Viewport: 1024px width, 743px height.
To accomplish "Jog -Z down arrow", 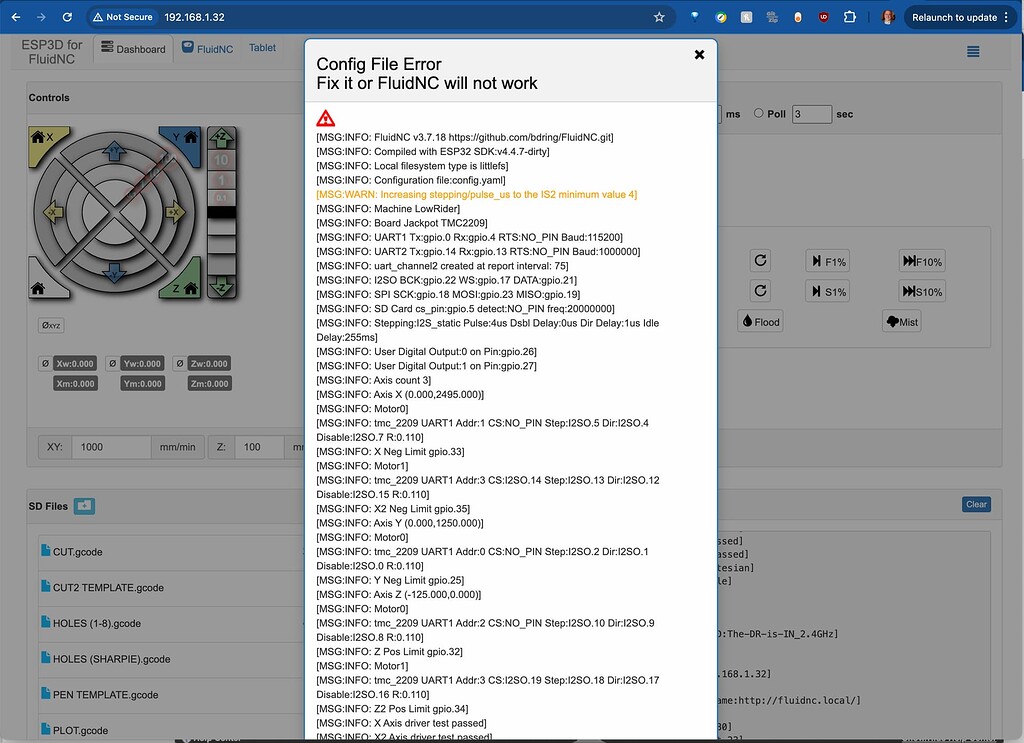I will 221,286.
